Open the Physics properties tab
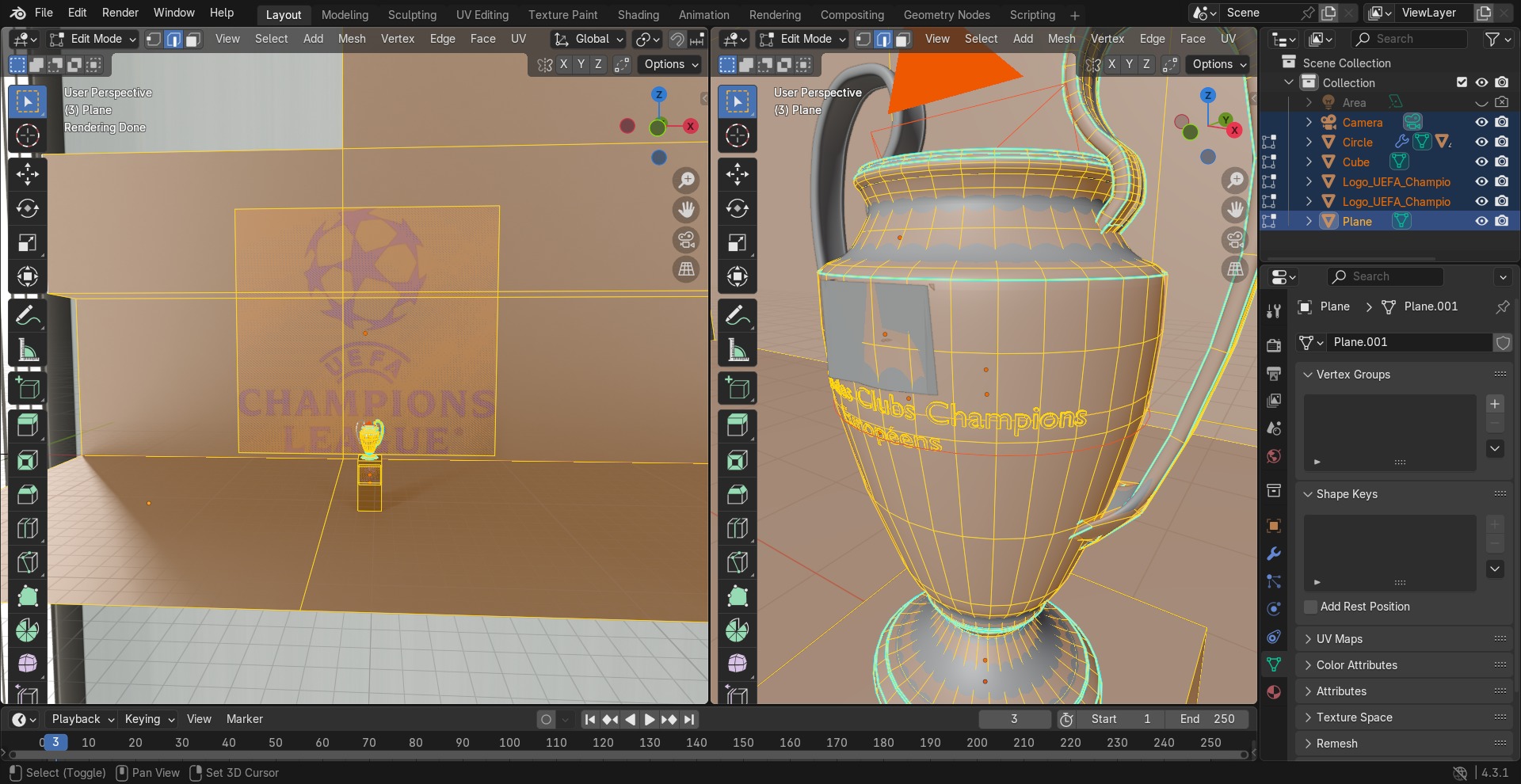The width and height of the screenshot is (1521, 784). [x=1274, y=609]
